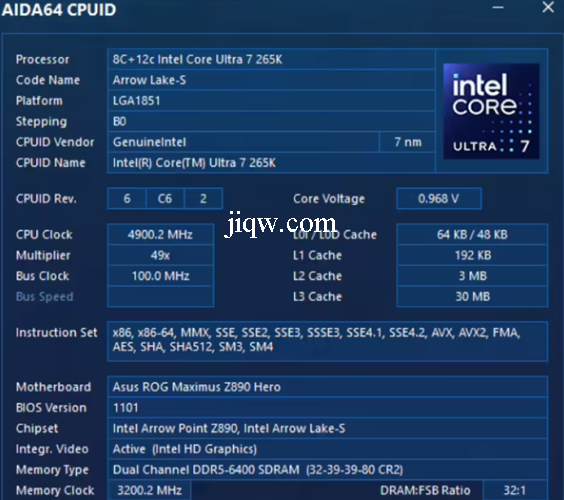Click the 'Code Name' label
Screen dimensions: 564x500
[x=48, y=80]
